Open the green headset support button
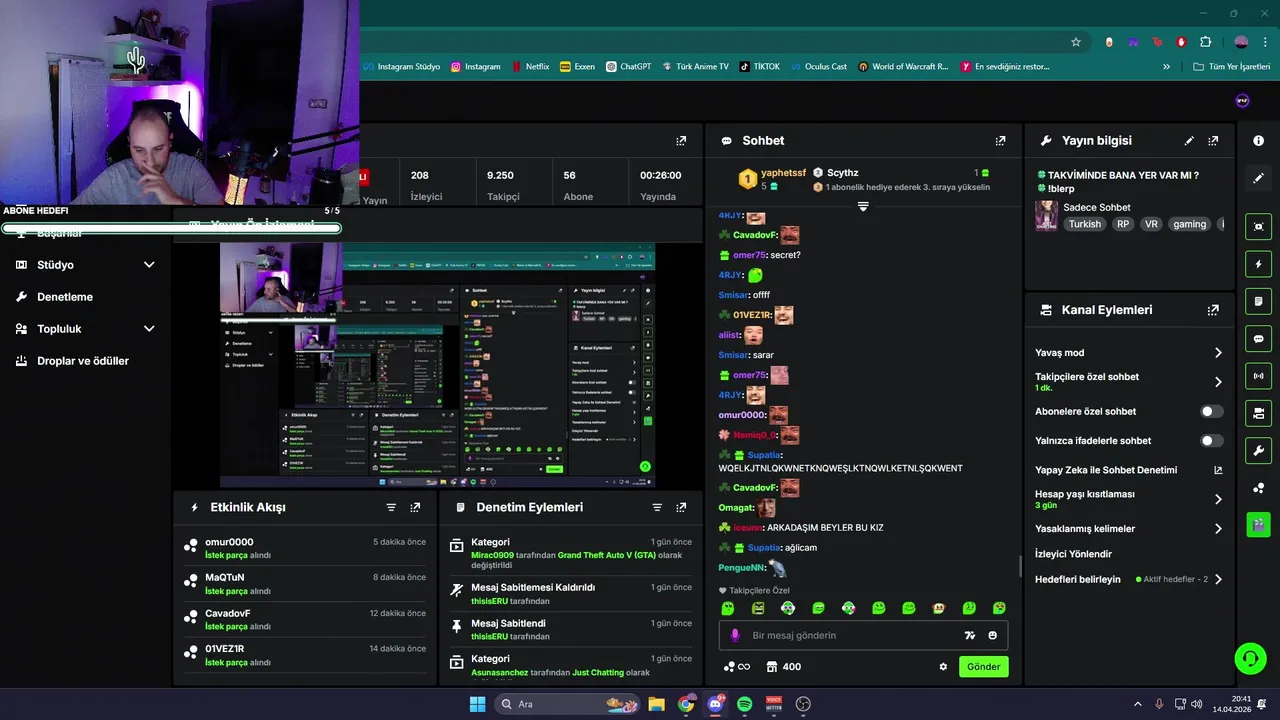 [1250, 658]
